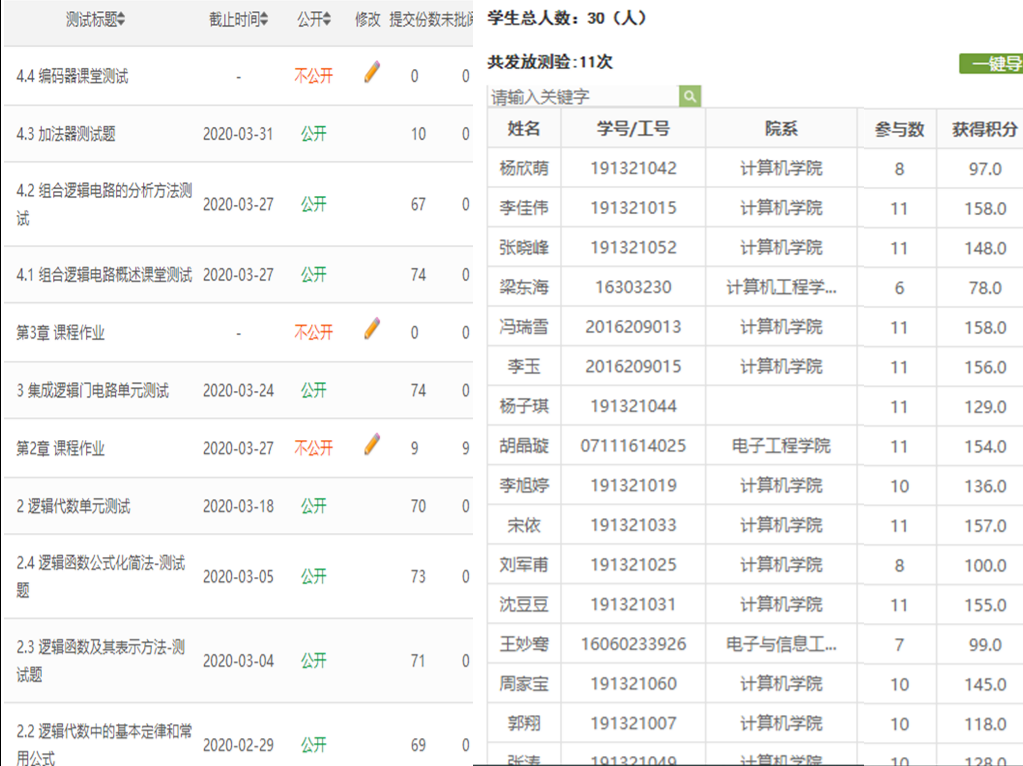Image resolution: width=1023 pixels, height=766 pixels.
Task: Click the edit pencil for 第2章 课程作业
Action: pyautogui.click(x=372, y=444)
